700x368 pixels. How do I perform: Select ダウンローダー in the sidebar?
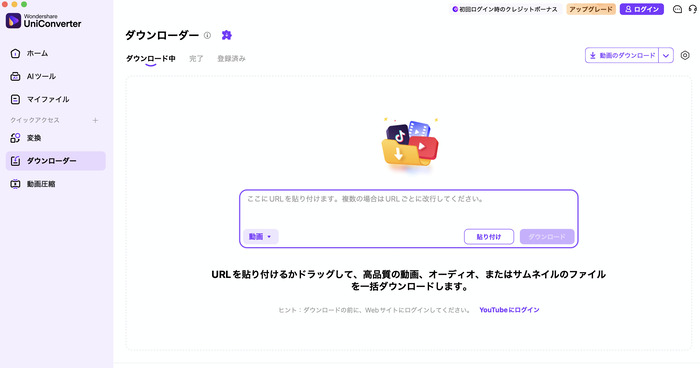coord(56,161)
